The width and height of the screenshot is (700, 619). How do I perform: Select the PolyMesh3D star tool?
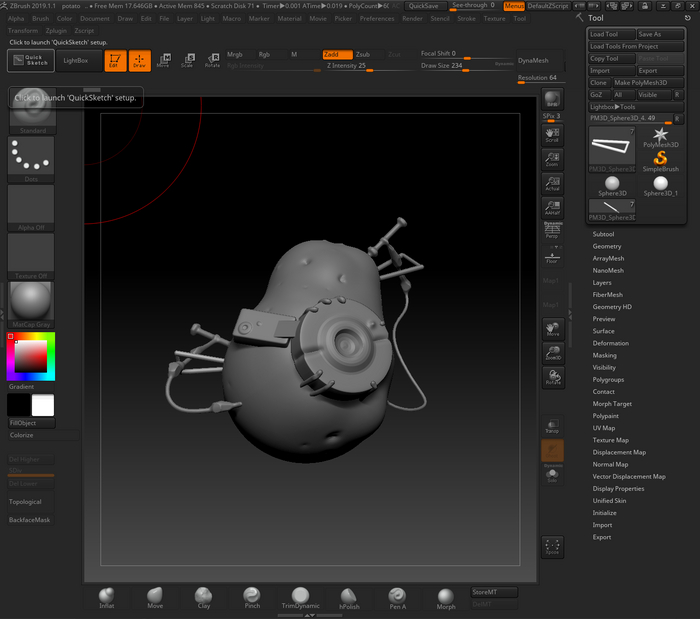(660, 137)
